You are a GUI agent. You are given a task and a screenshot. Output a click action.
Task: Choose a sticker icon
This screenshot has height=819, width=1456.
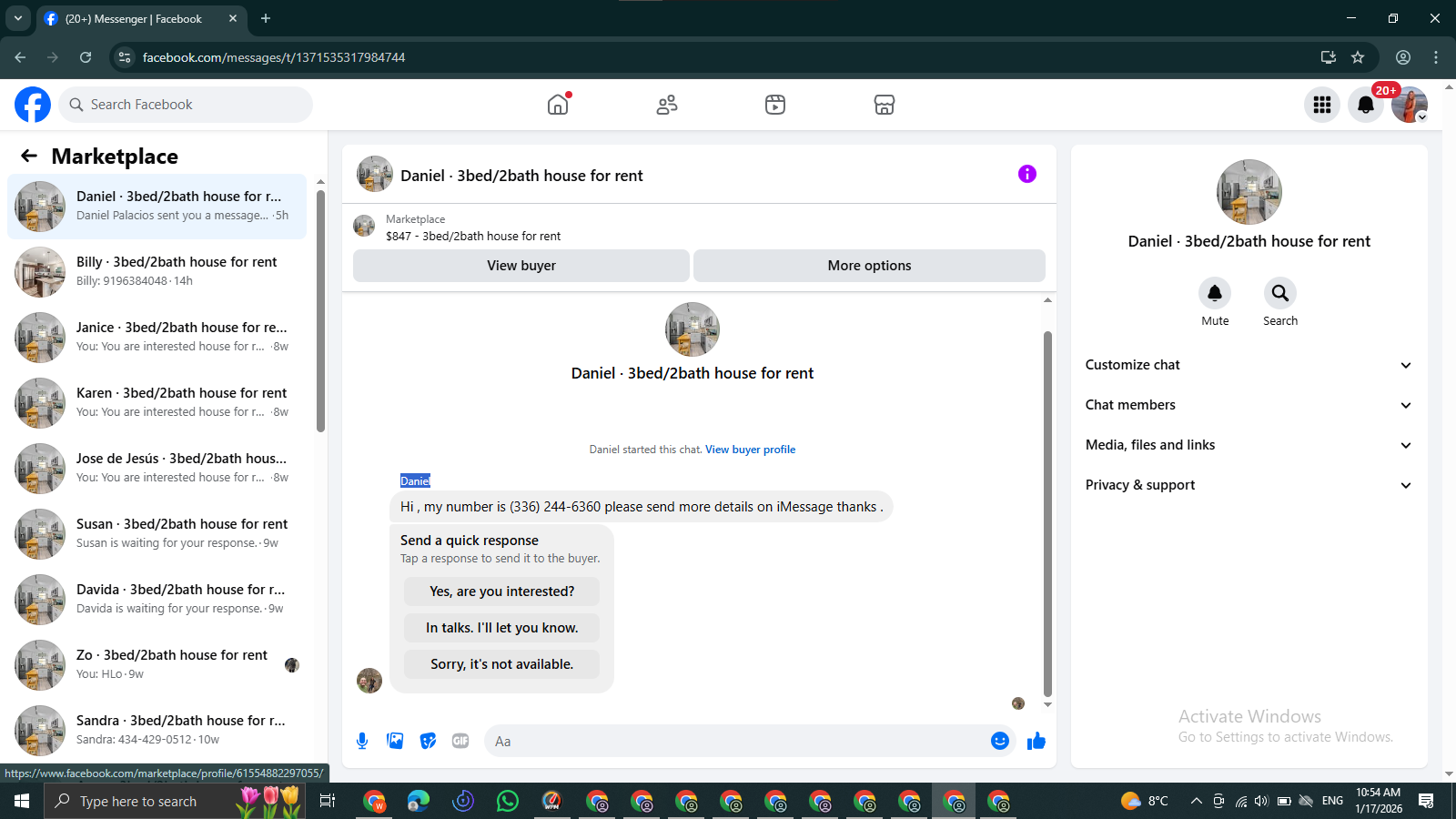pos(428,741)
